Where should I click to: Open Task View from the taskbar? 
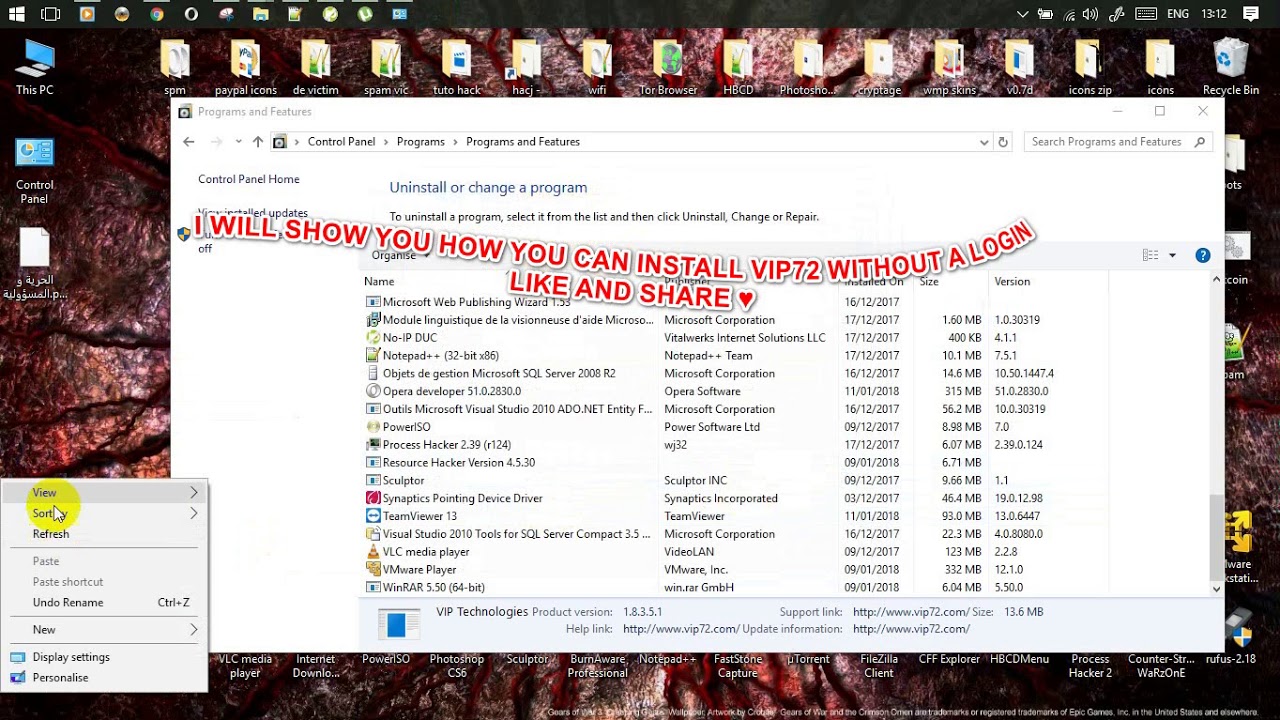pos(51,14)
